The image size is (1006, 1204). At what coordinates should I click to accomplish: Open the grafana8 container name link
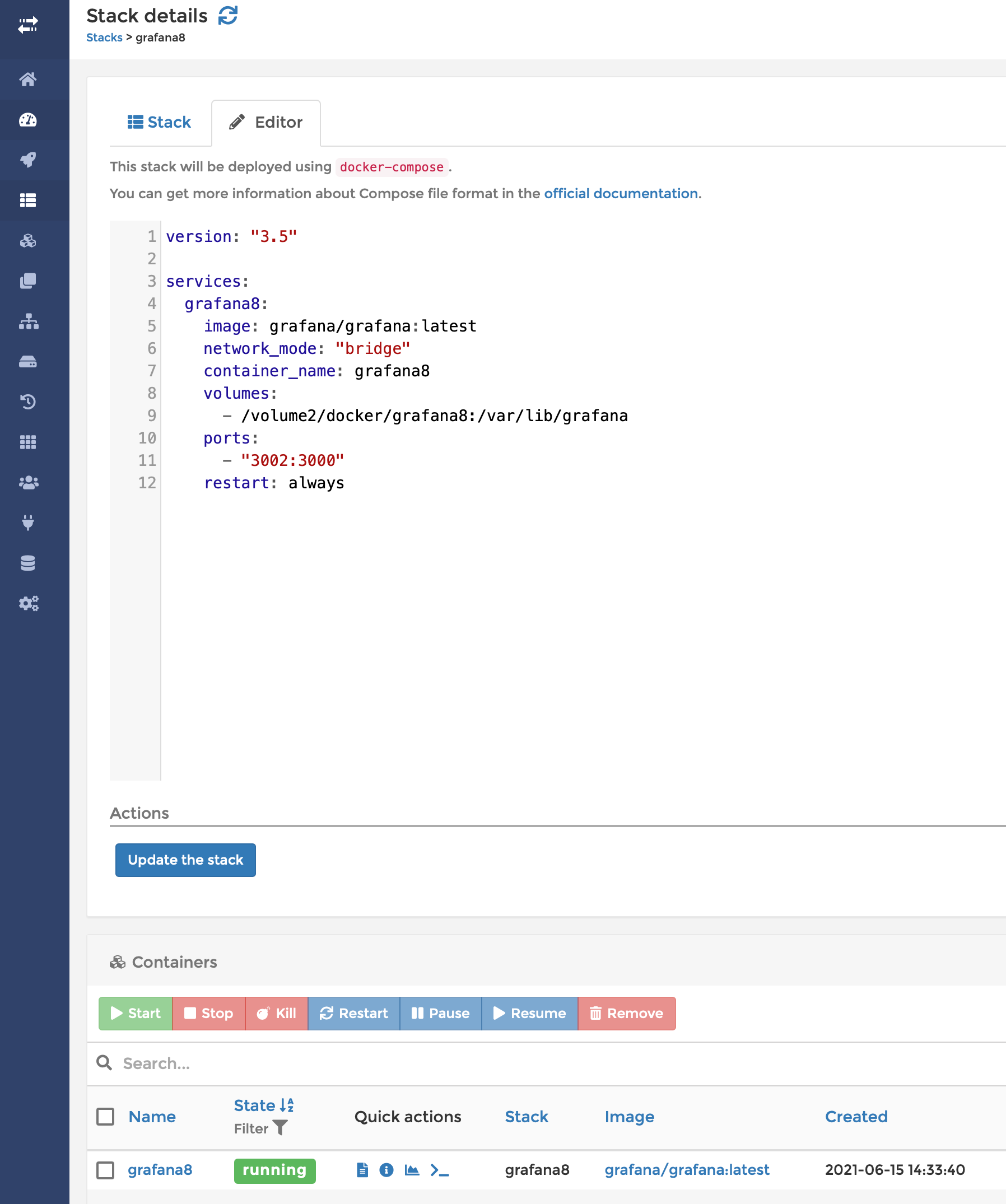coord(160,1170)
